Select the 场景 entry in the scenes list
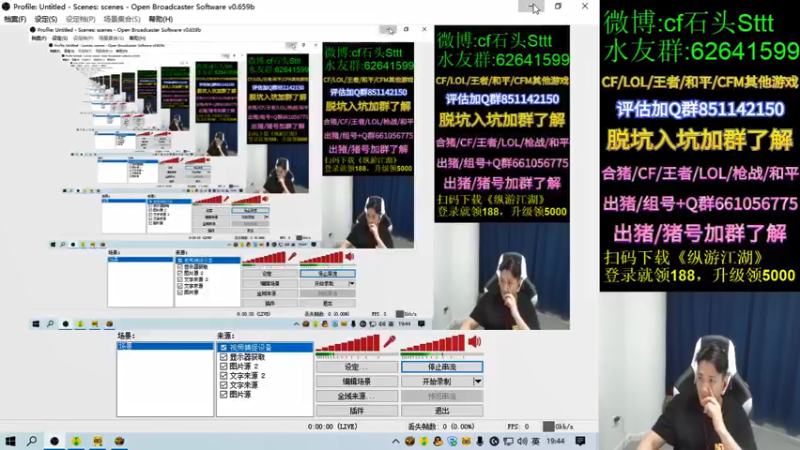The height and width of the screenshot is (450, 800). (x=165, y=346)
